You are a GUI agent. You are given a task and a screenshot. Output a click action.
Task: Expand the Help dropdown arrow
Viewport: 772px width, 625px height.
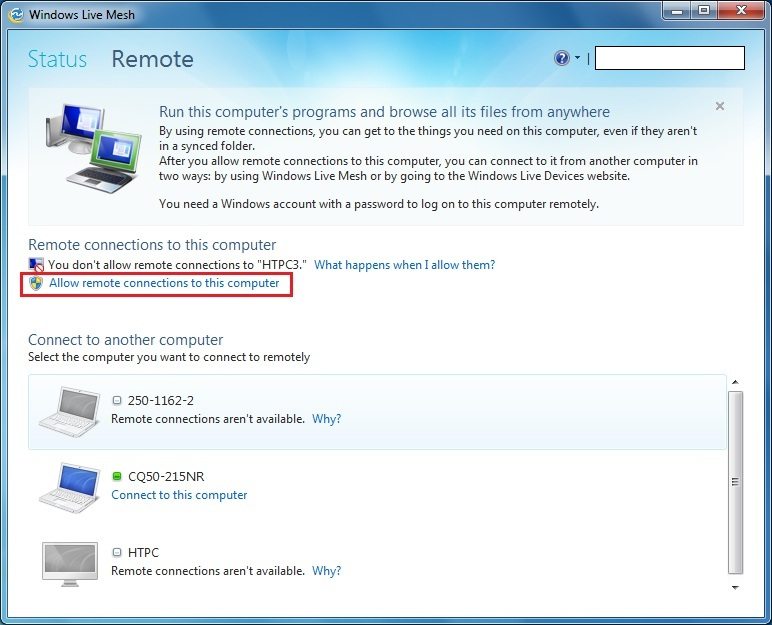click(x=577, y=58)
